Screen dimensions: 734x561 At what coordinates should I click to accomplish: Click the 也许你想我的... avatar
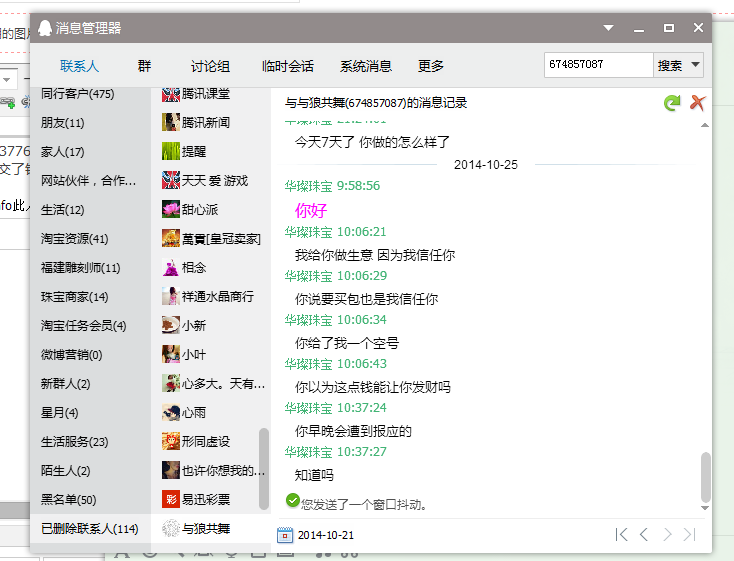click(171, 471)
